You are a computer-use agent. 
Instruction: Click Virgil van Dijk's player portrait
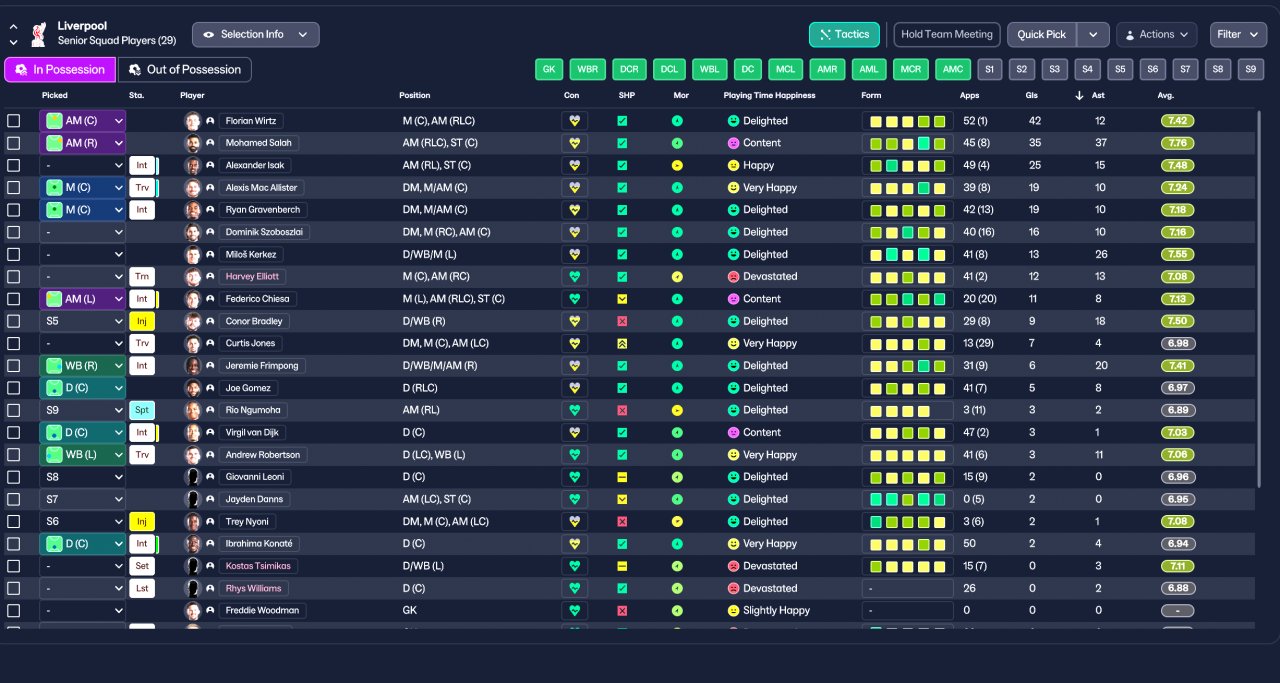(x=193, y=432)
